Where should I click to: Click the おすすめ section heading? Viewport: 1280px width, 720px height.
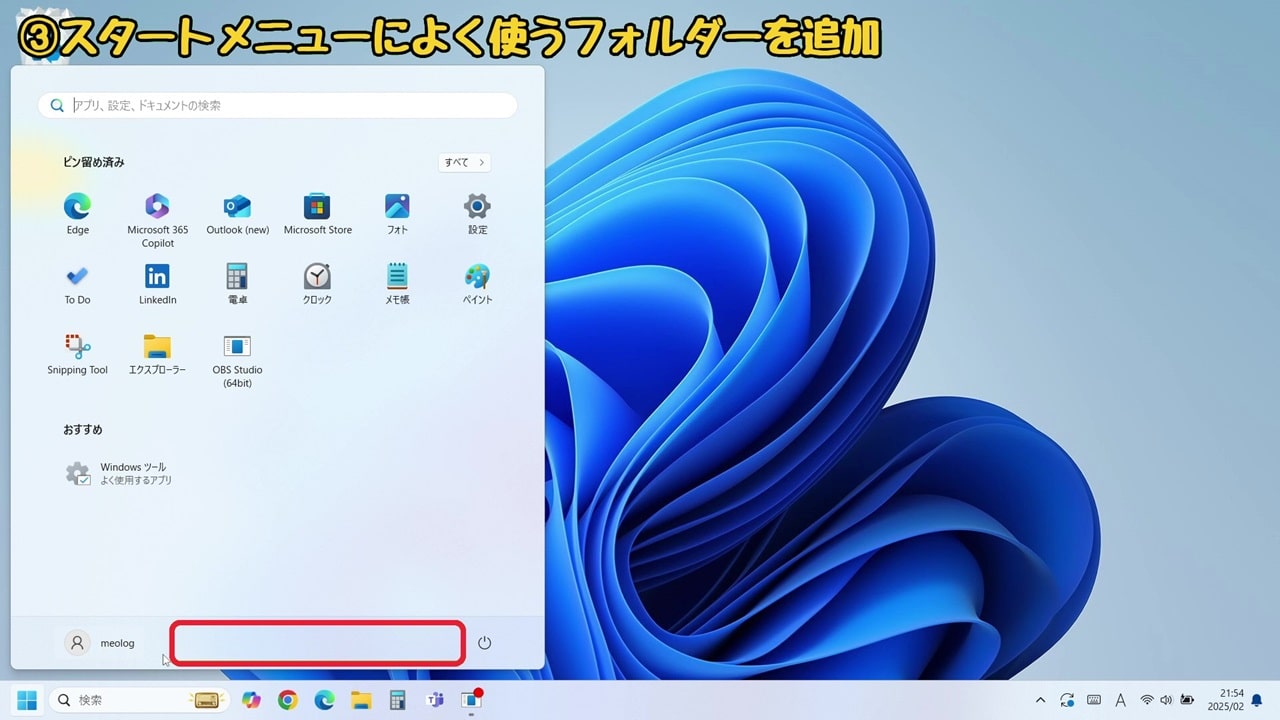pos(83,430)
